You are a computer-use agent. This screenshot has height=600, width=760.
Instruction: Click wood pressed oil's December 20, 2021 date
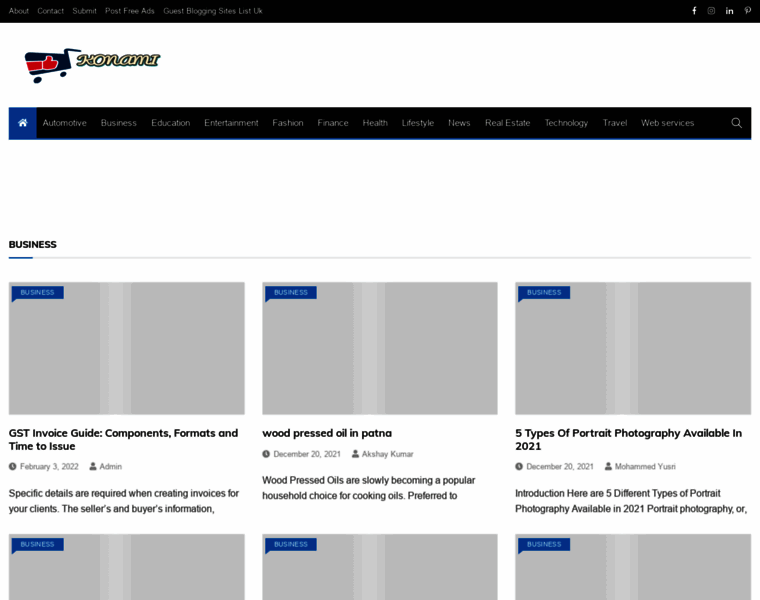coord(307,454)
